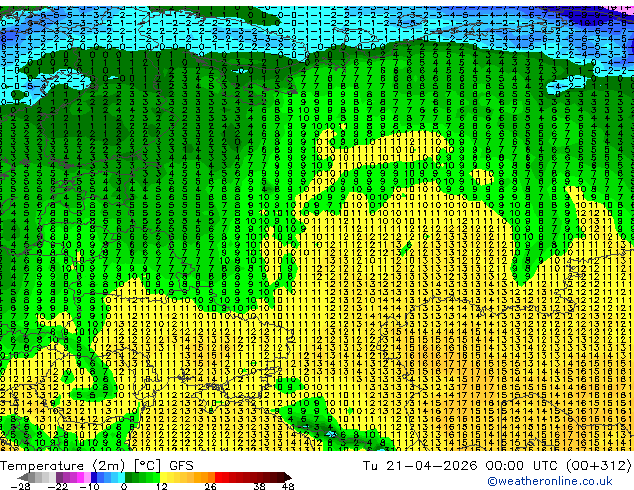Click the '48' legend label
This screenshot has width=634, height=490.
coord(288,486)
